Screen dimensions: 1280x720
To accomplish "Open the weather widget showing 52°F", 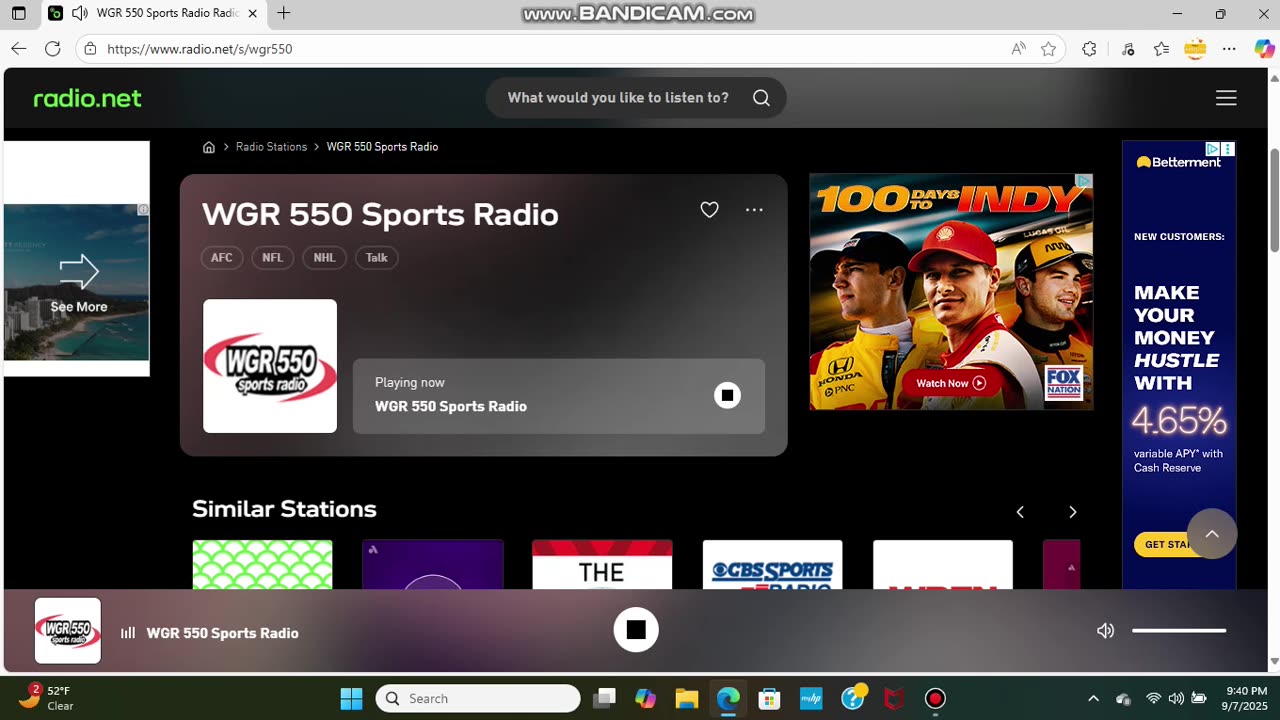I will (x=48, y=698).
